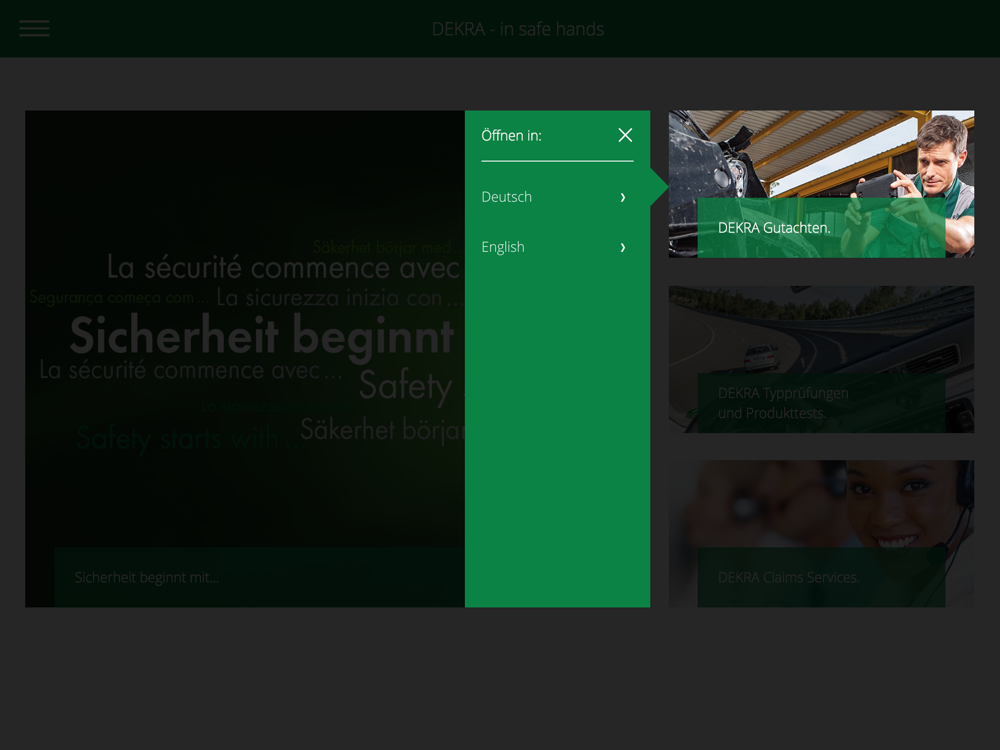The image size is (1000, 750).
Task: Choose English language option
Action: coord(557,247)
